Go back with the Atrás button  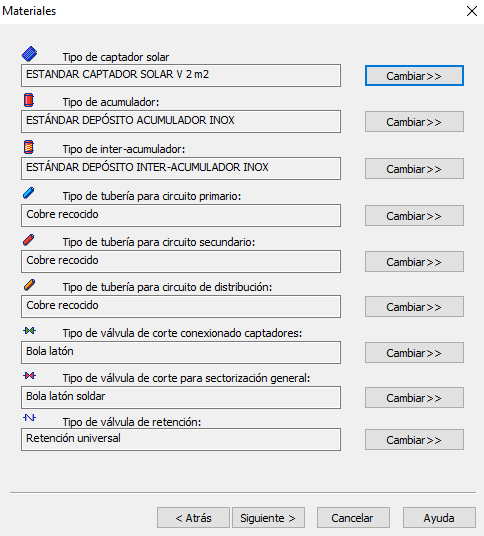click(193, 518)
